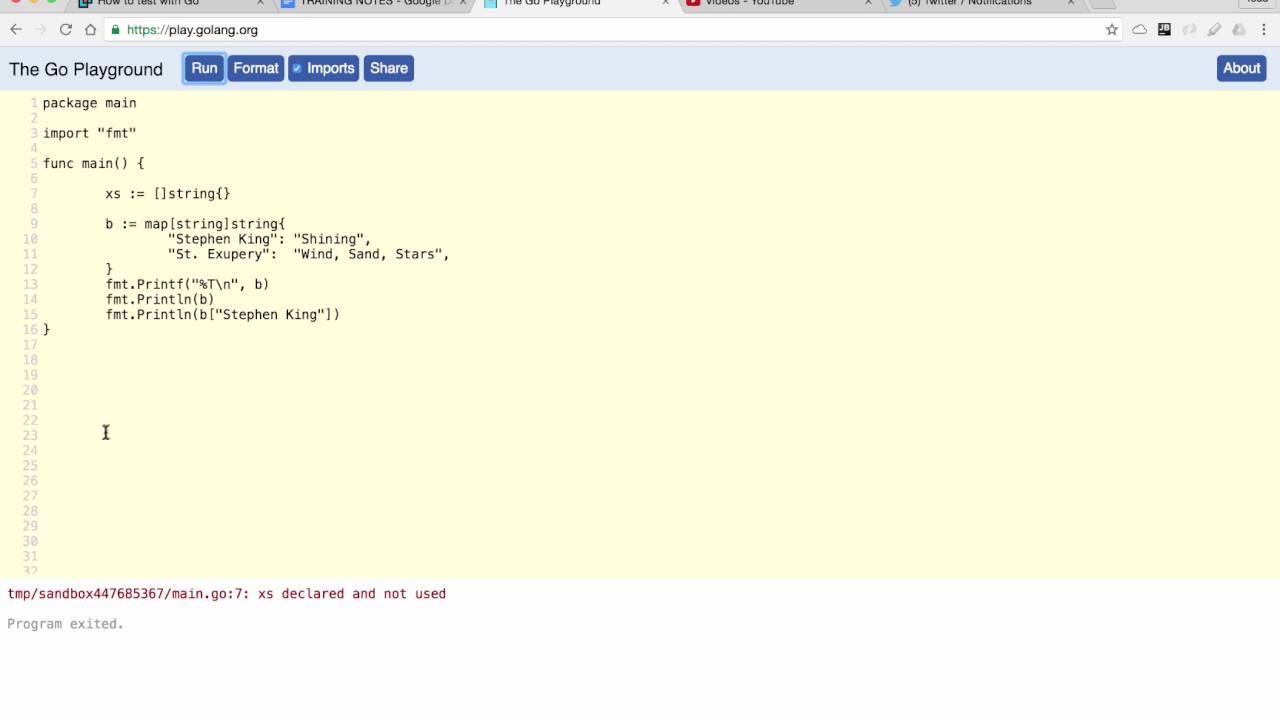Toggle the Imports checkbox
Image resolution: width=1280 pixels, height=720 pixels.
click(x=297, y=69)
